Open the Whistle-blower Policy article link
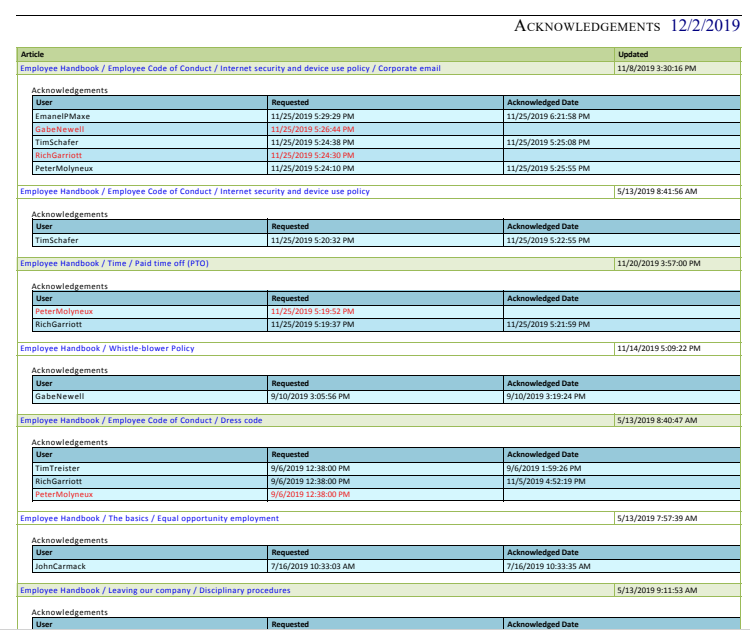 pyautogui.click(x=107, y=348)
